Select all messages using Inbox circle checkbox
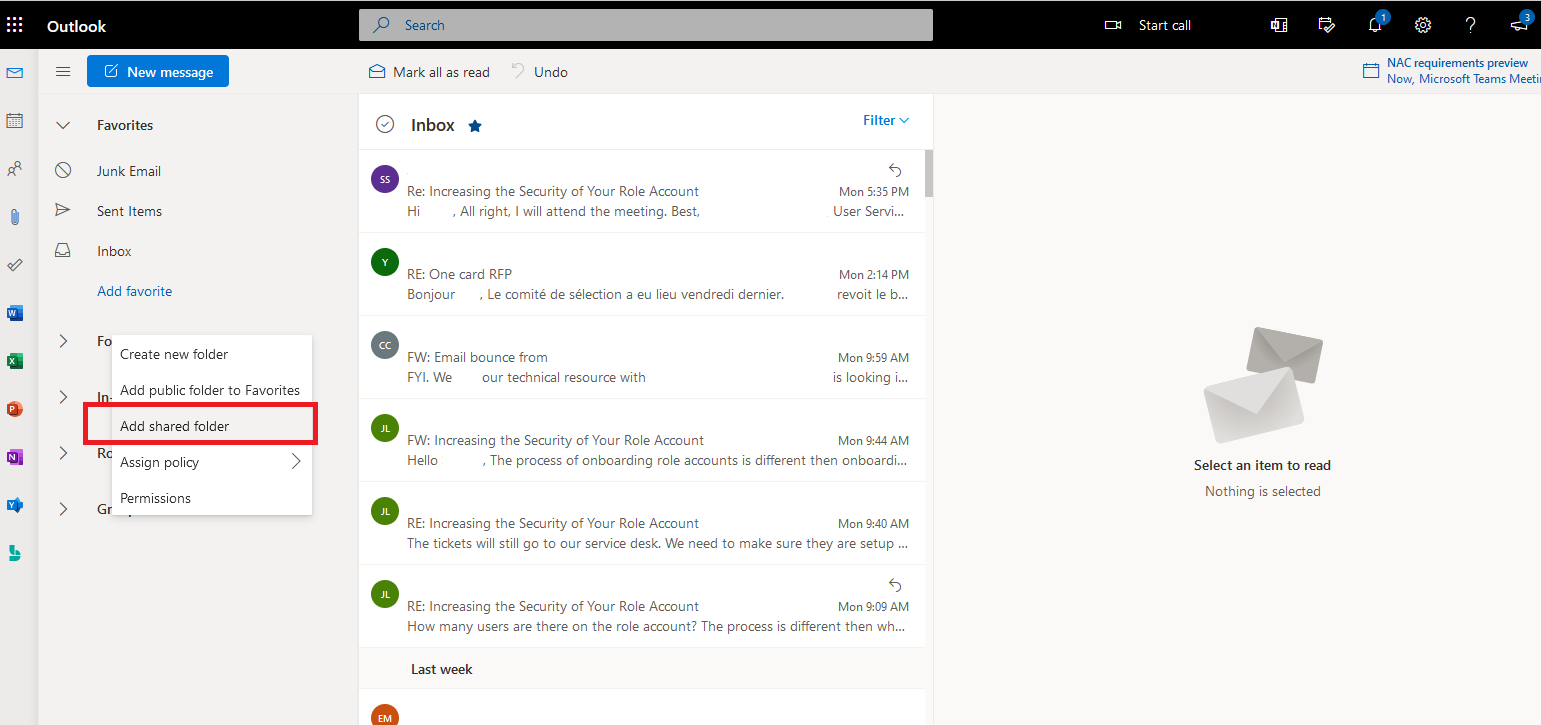The width and height of the screenshot is (1541, 725). pos(385,124)
